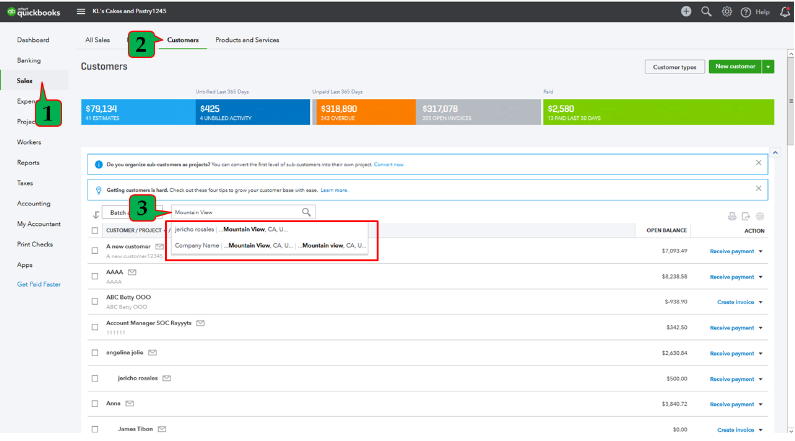Check the box for jericho rosales
The width and height of the screenshot is (795, 441).
95,379
